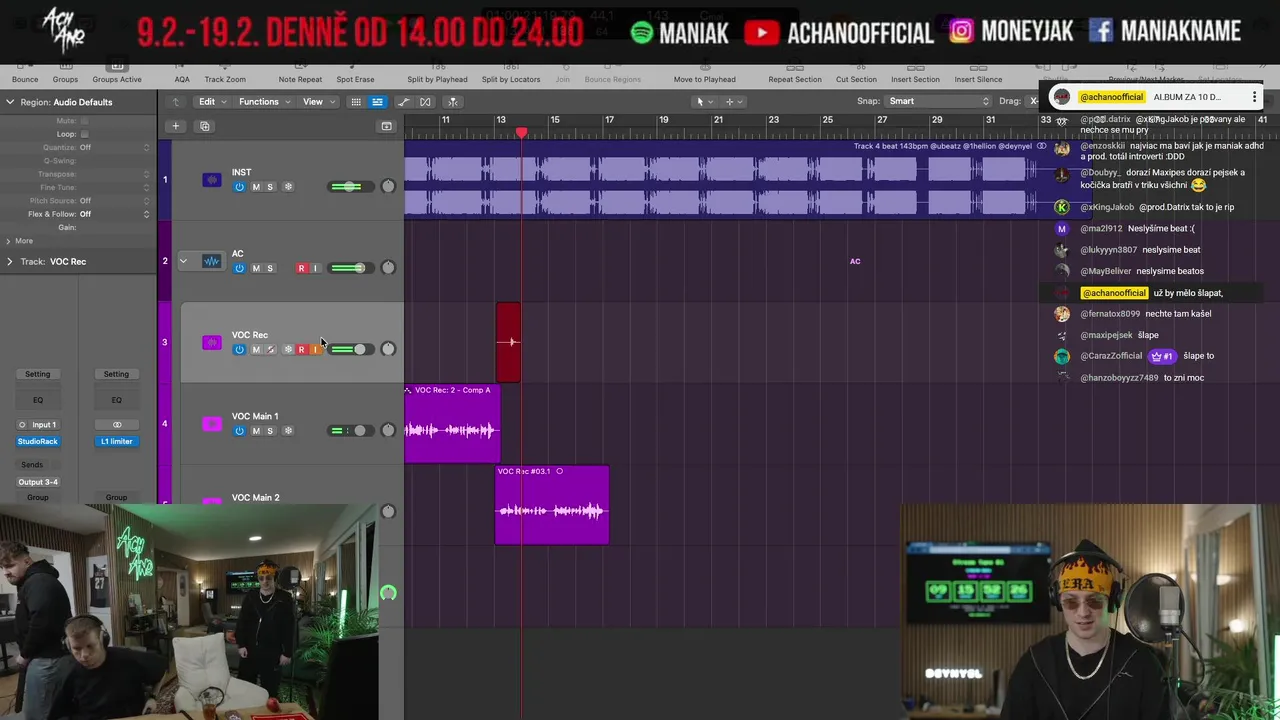Expand the More section in inspector
Viewport: 1280px width, 720px height.
8,241
